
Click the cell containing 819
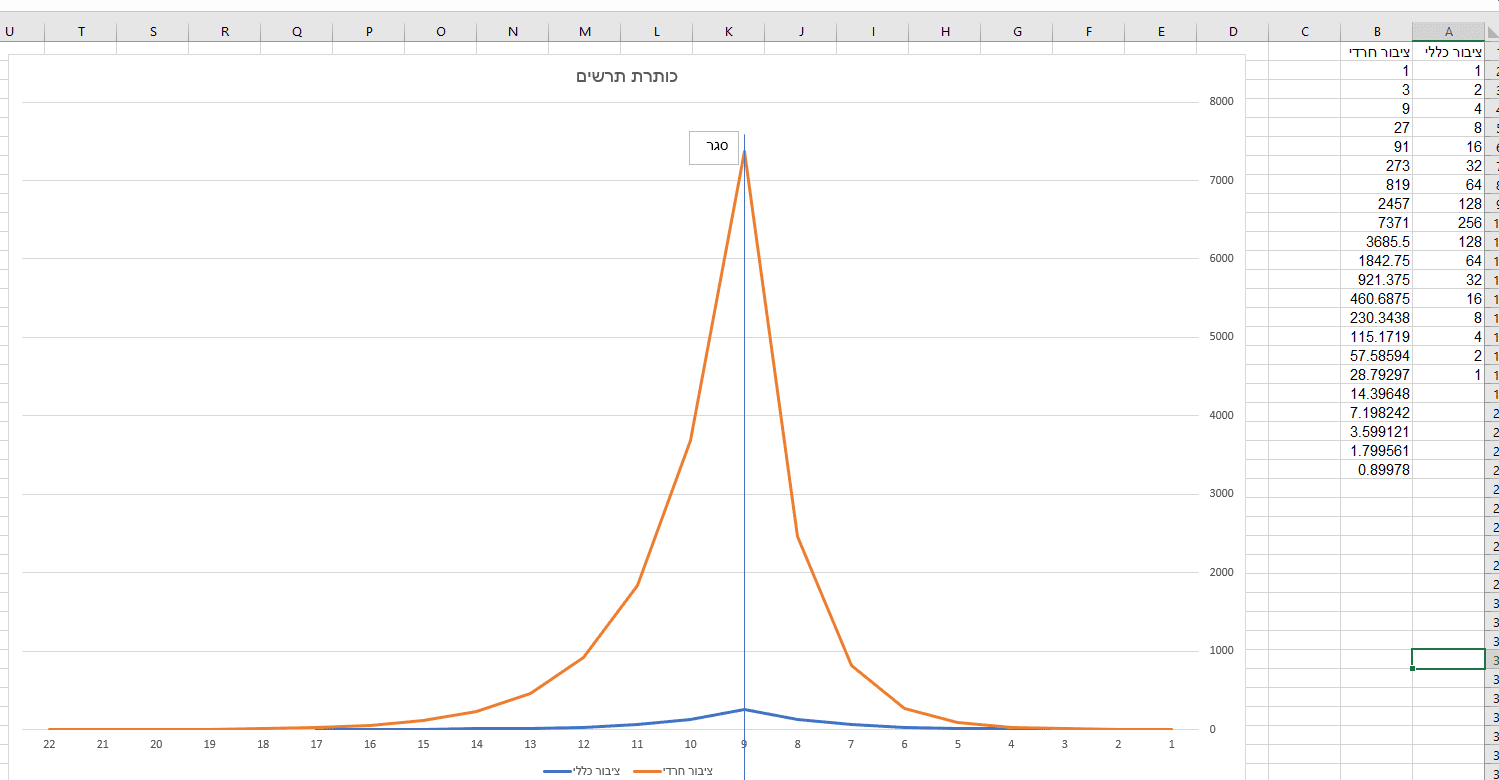coord(1377,185)
